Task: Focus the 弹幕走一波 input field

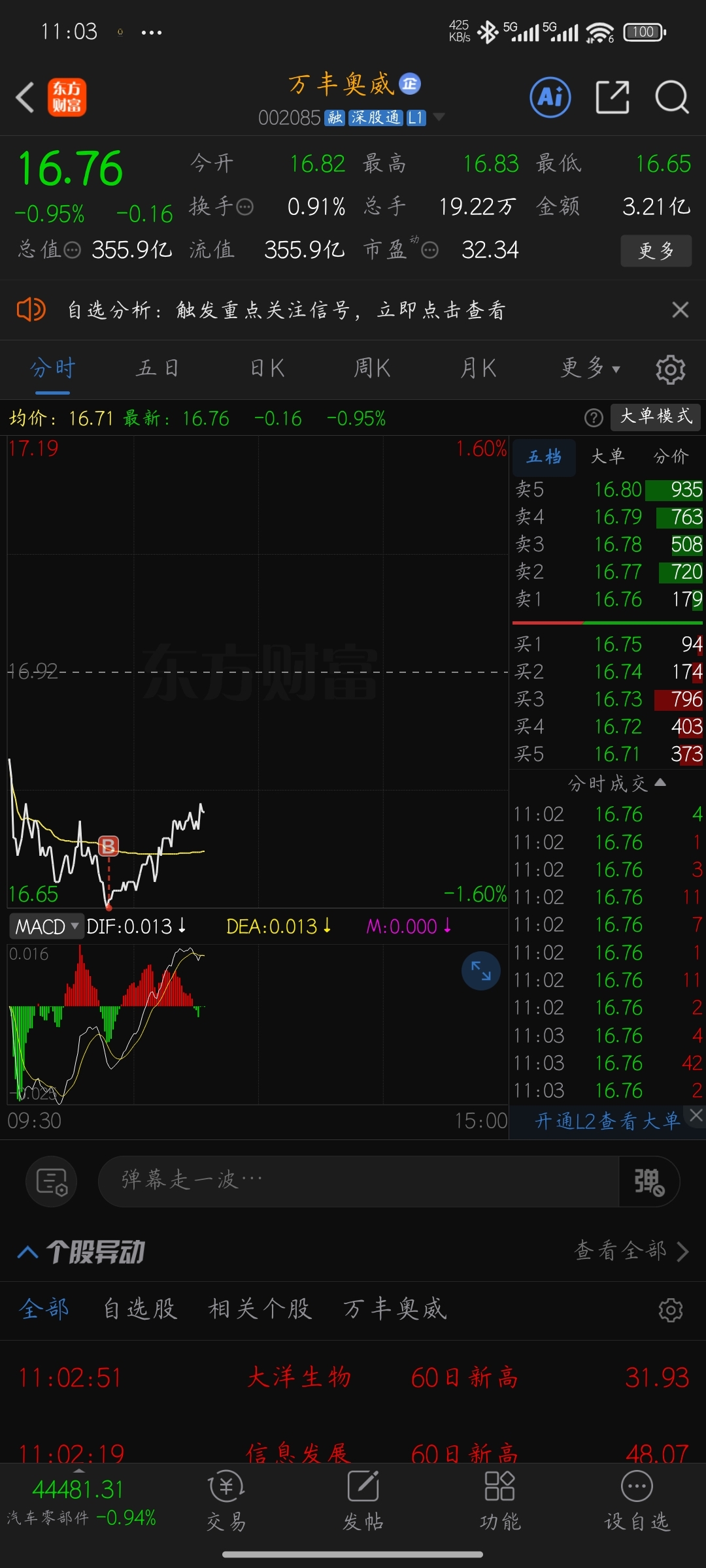Action: pos(358,1181)
